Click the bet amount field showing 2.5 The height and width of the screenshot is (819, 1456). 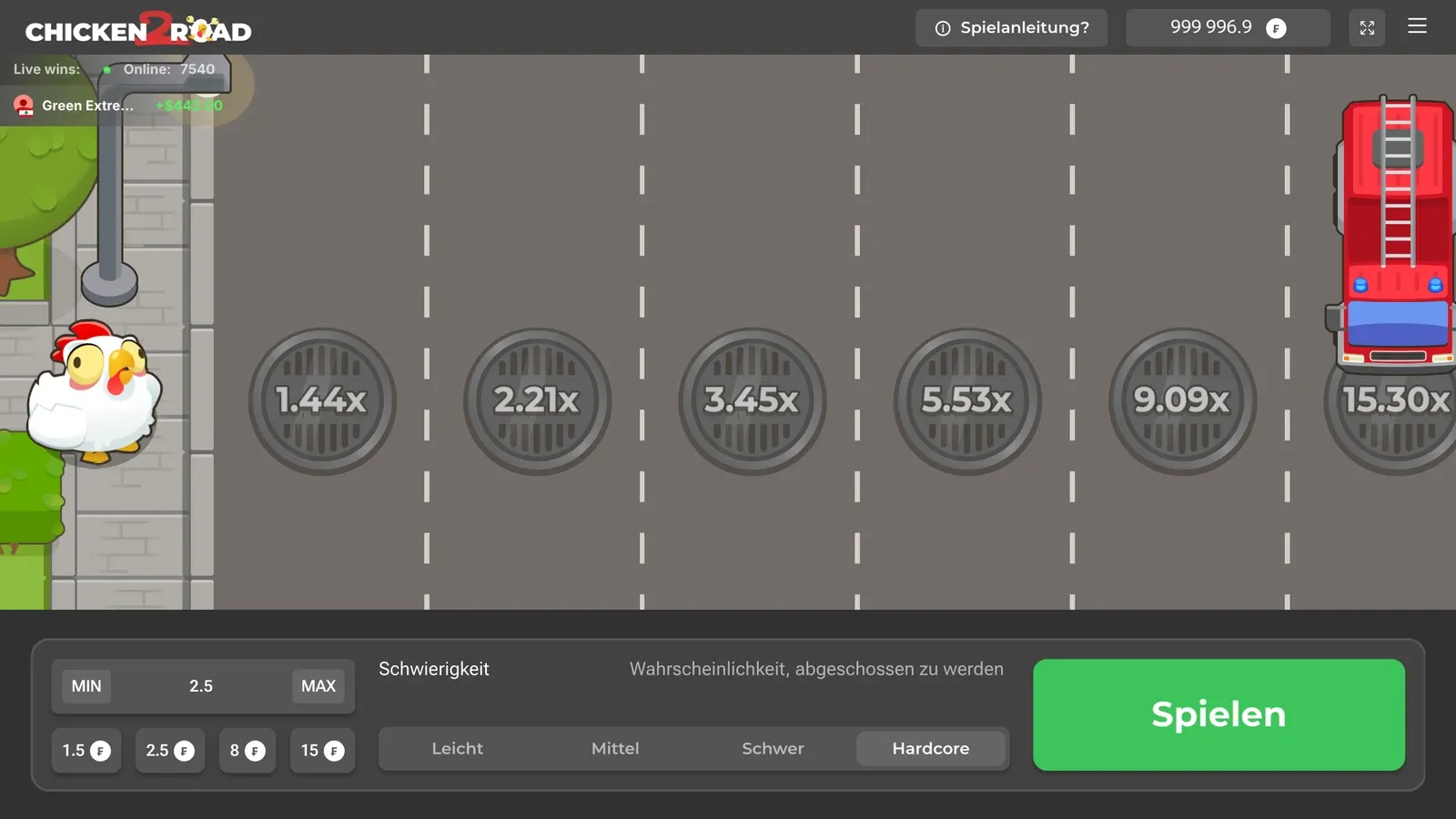(x=201, y=686)
